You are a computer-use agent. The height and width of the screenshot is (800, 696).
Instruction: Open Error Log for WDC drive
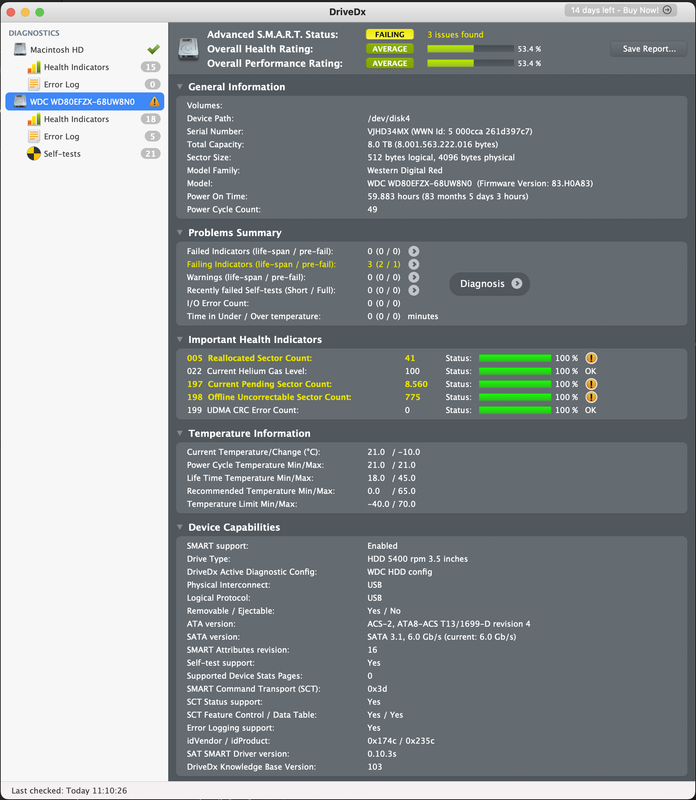click(x=85, y=136)
